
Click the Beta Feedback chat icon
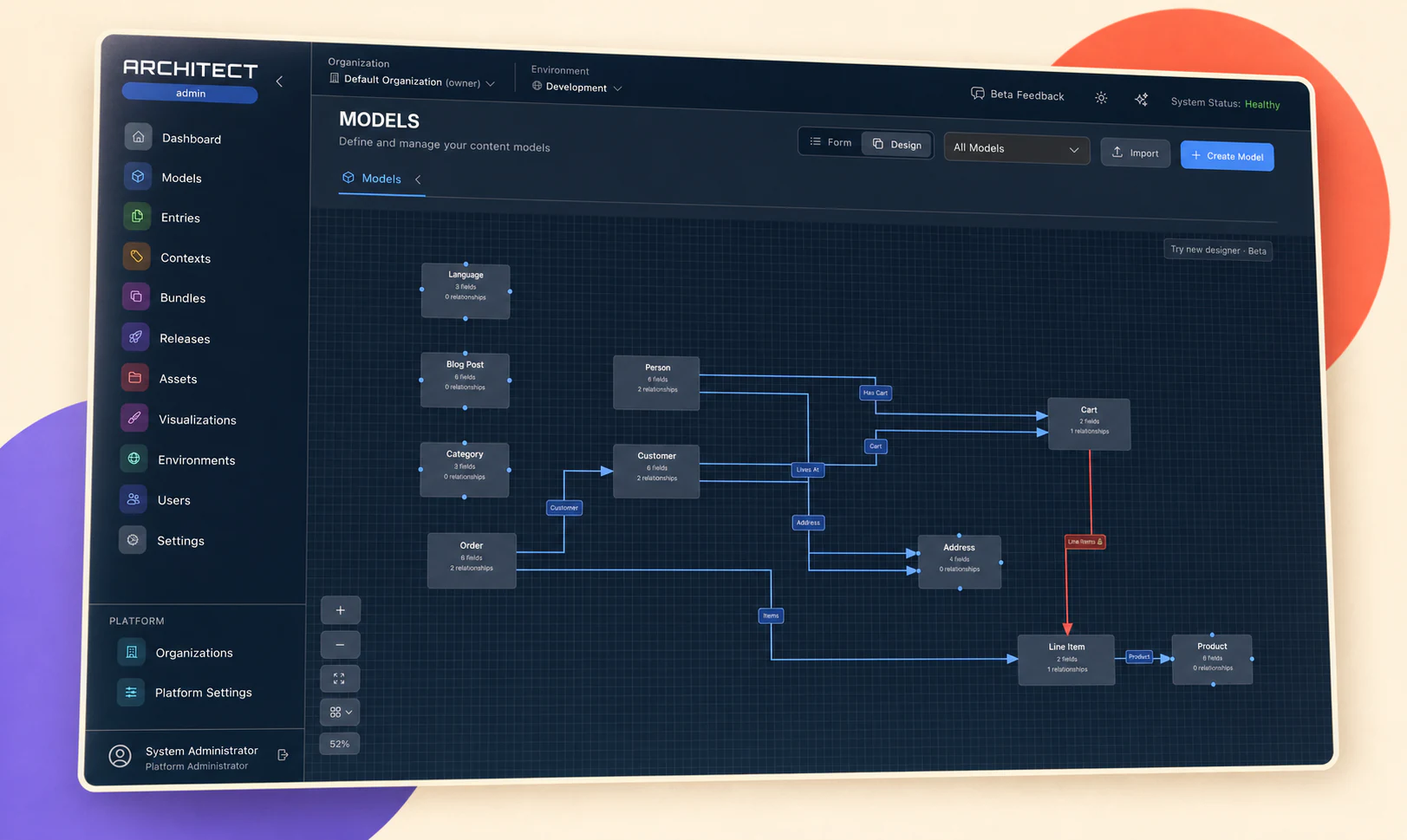coord(978,93)
